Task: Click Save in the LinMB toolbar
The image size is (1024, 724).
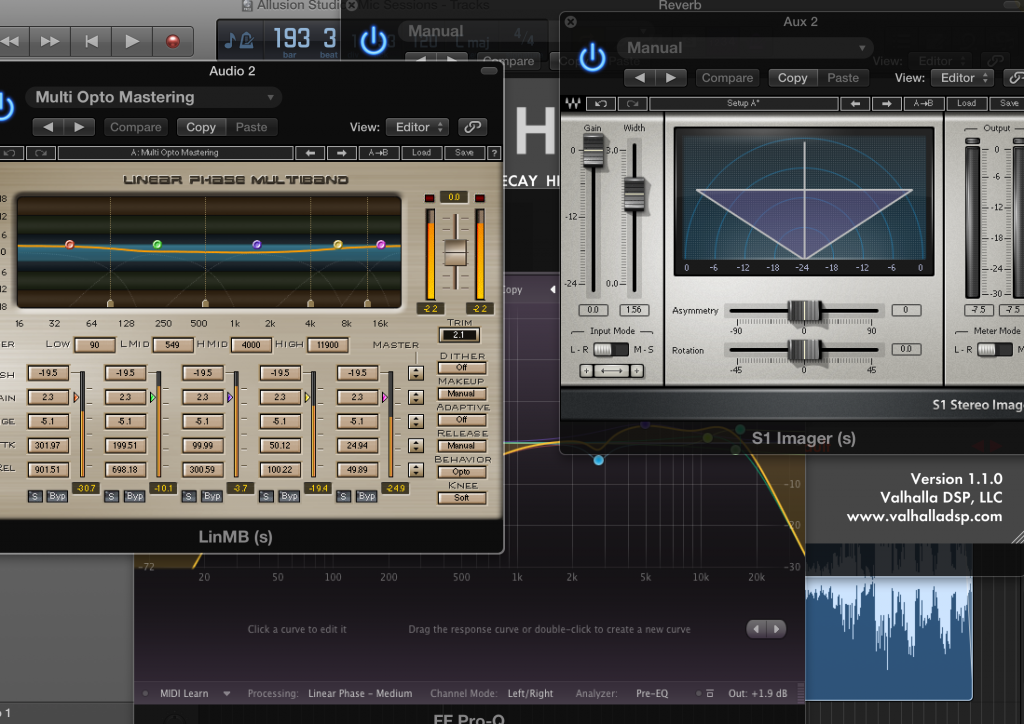Action: point(464,153)
